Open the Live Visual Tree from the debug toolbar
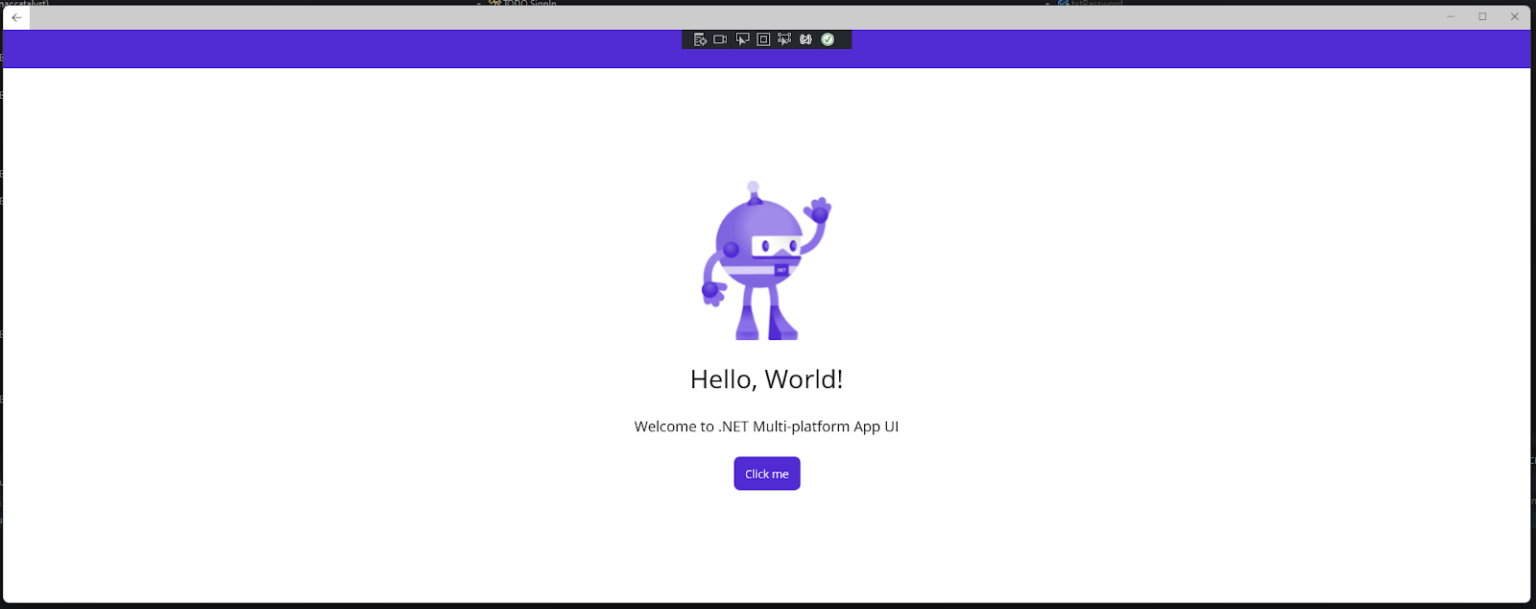Screen dimensions: 1536x609 [699, 39]
